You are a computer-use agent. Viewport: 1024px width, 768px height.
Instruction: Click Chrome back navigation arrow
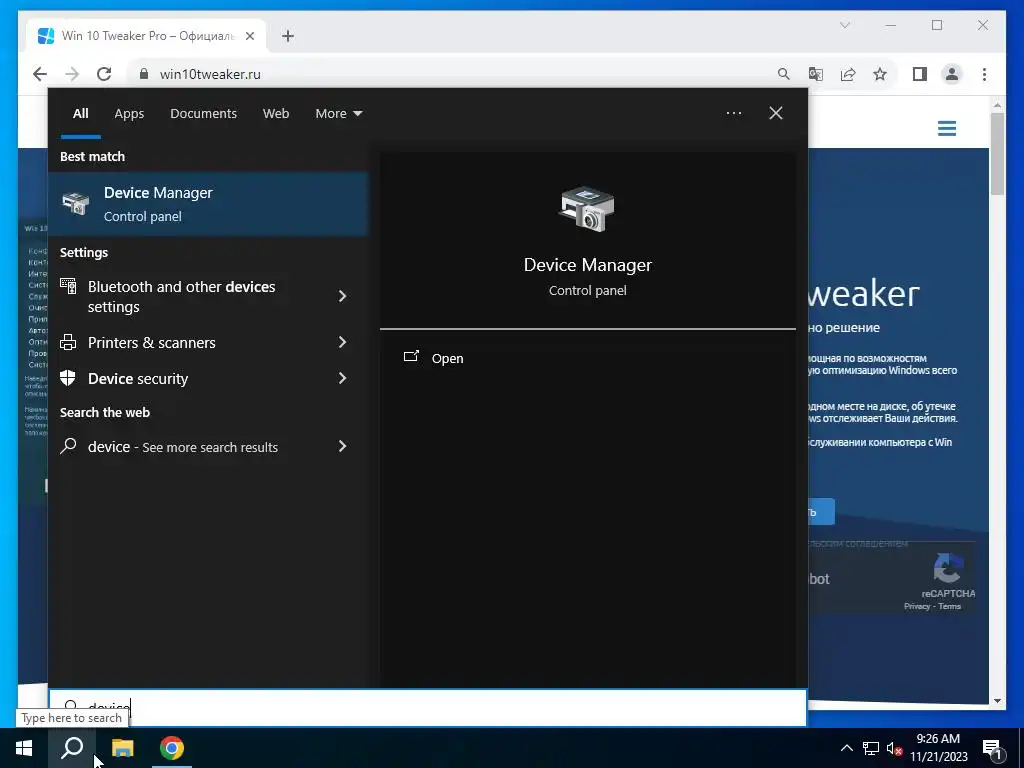point(40,74)
